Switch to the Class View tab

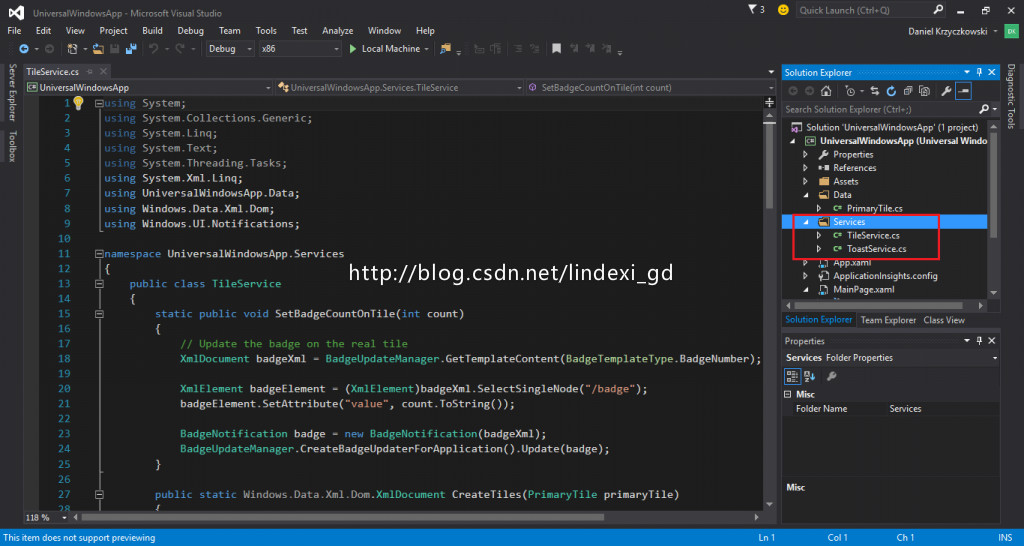click(x=944, y=320)
